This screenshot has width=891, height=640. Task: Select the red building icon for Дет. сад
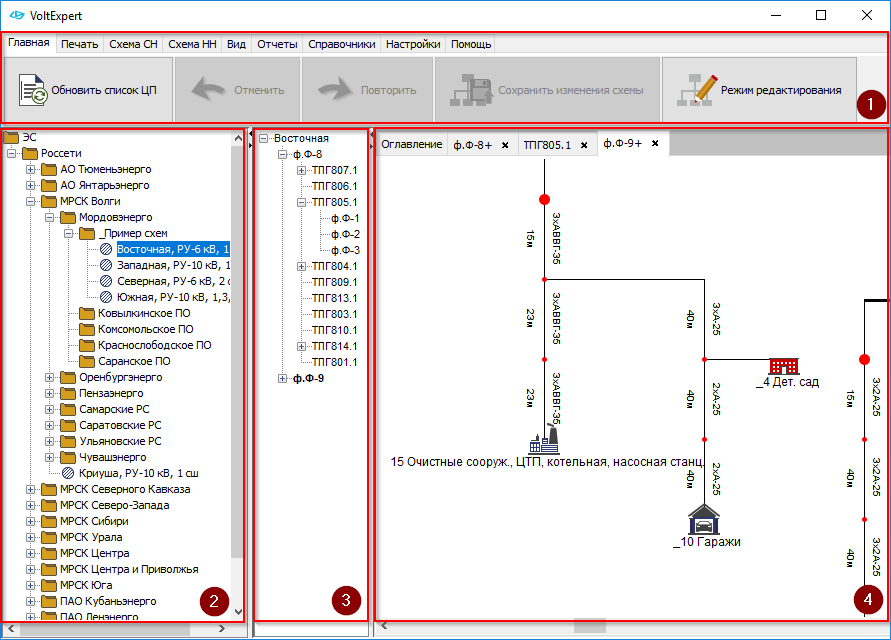(784, 366)
